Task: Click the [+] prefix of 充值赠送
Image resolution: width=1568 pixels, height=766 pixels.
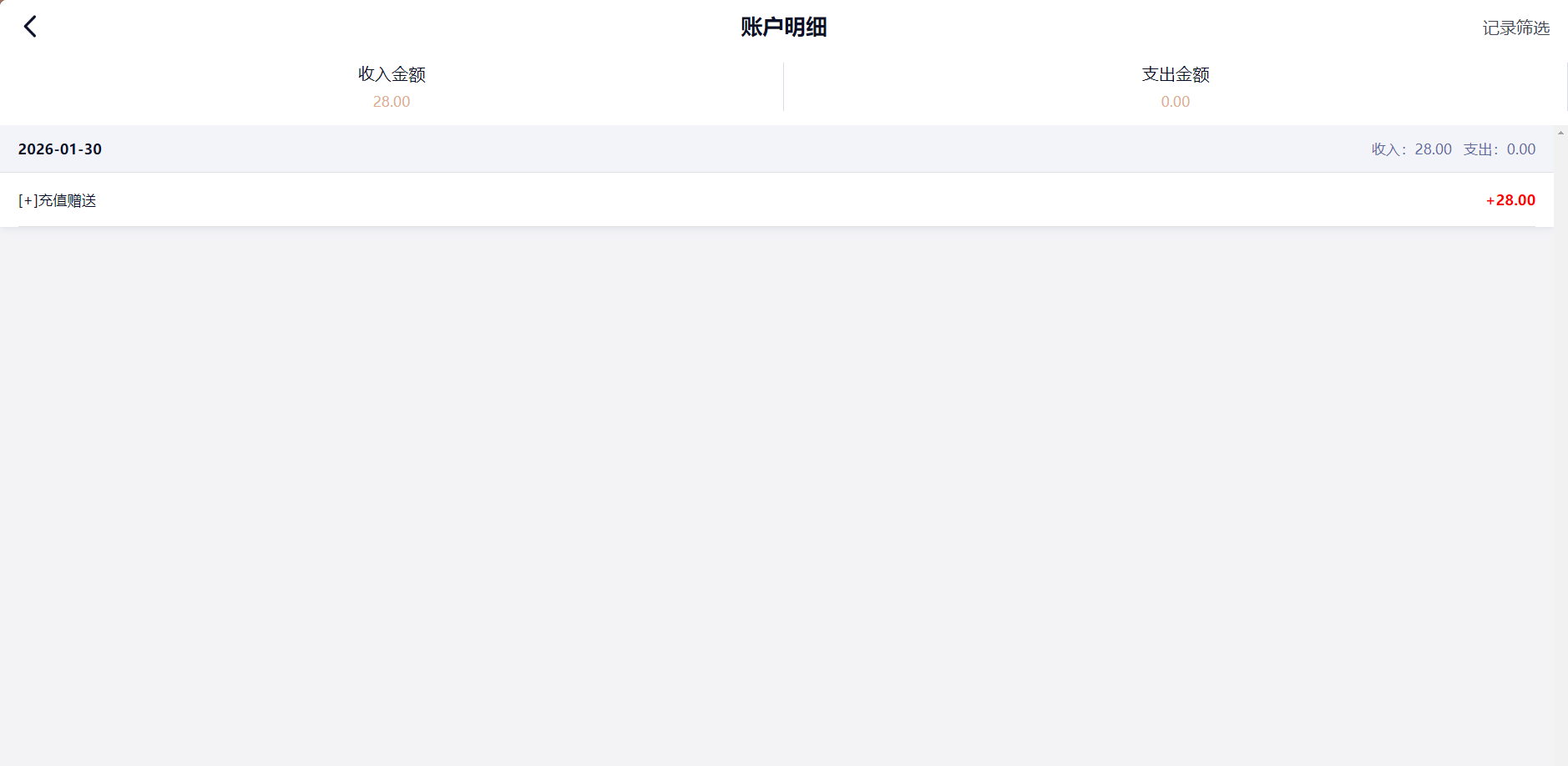Action: tap(28, 200)
